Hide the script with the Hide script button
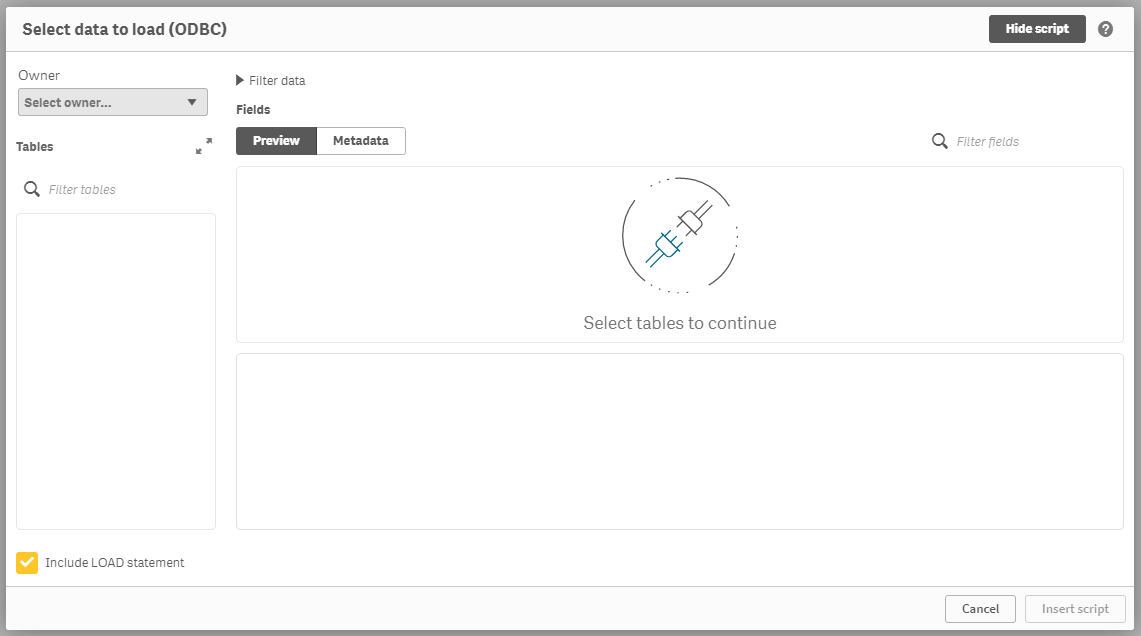Image resolution: width=1141 pixels, height=636 pixels. 1037,28
